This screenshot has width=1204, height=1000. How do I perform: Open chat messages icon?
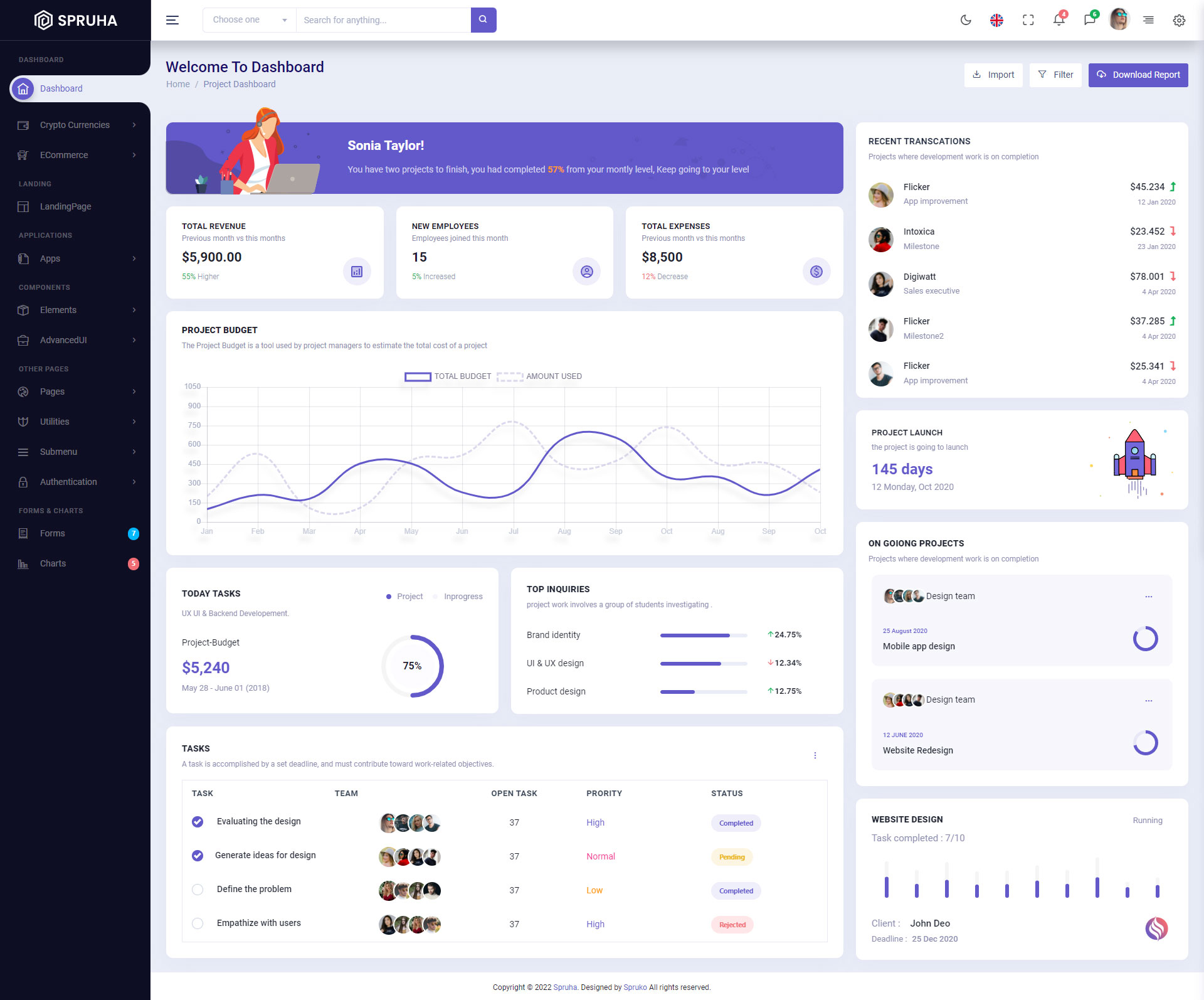pyautogui.click(x=1089, y=20)
